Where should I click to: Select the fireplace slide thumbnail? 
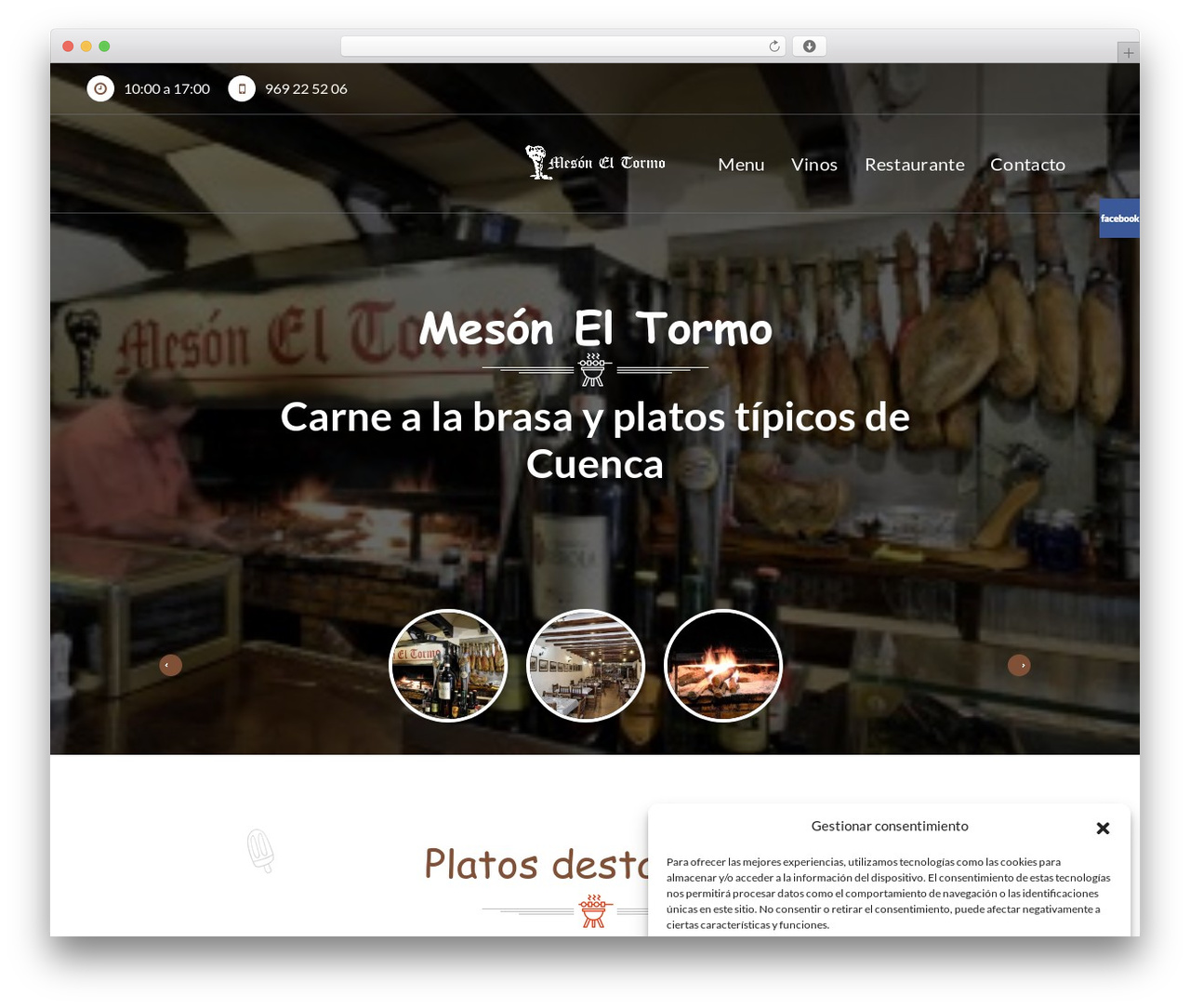click(723, 665)
